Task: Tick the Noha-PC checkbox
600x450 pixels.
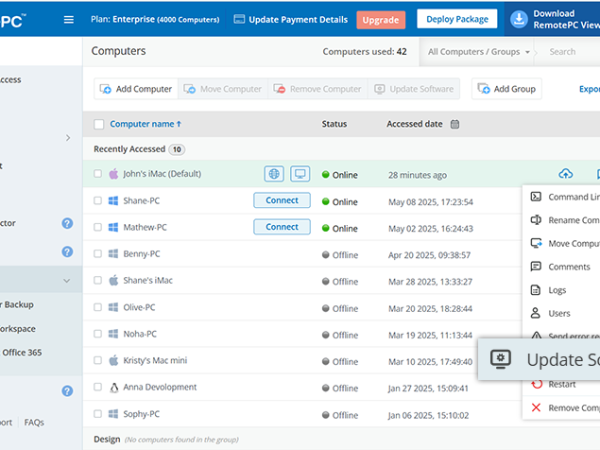Action: (x=98, y=334)
